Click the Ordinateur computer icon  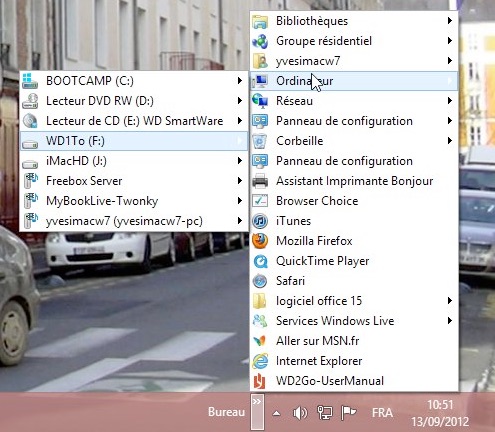[260, 81]
